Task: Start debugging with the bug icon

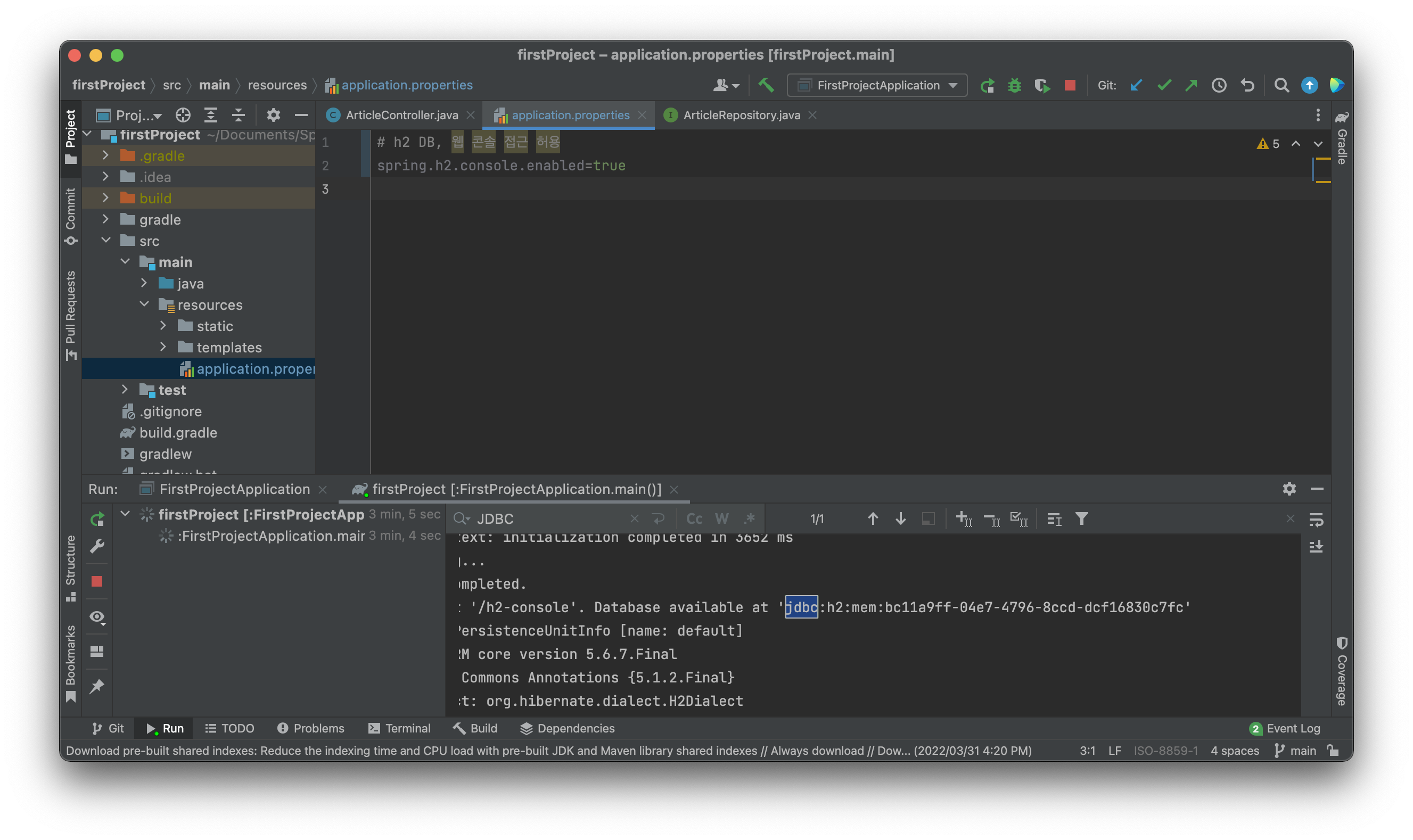Action: [1015, 85]
